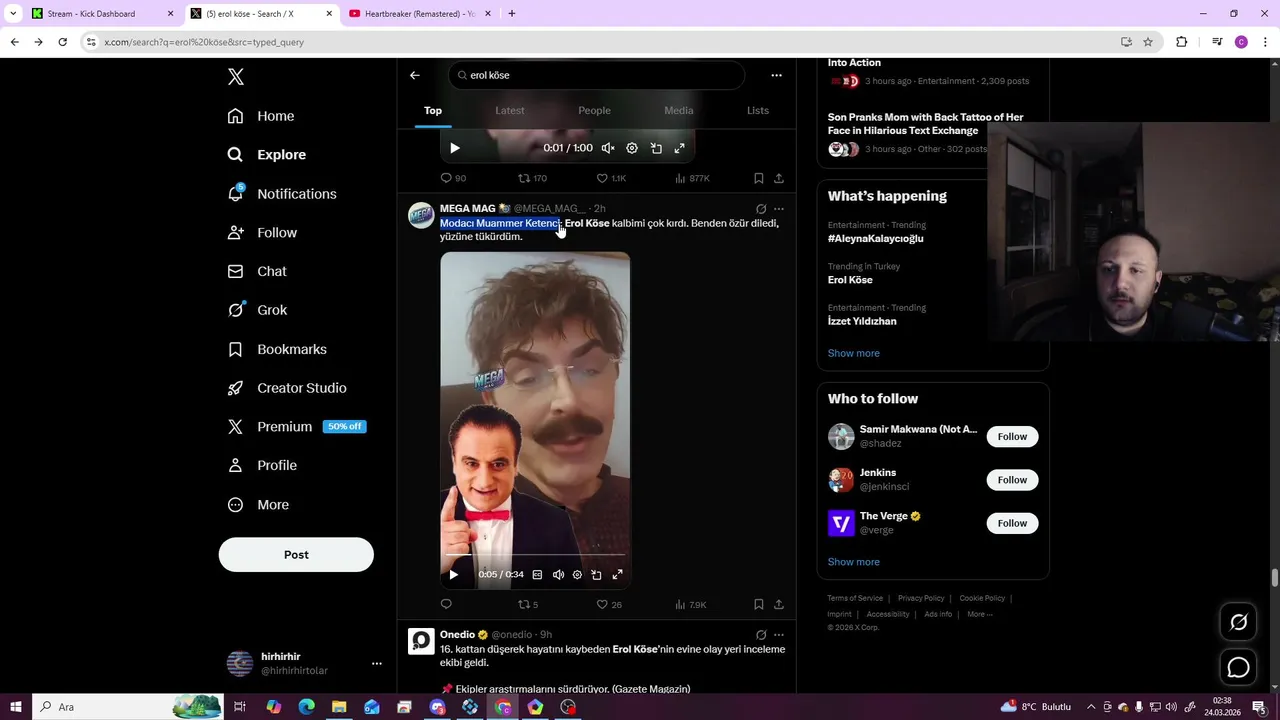Viewport: 1280px width, 720px height.
Task: Go back using the search page arrow
Action: coord(415,75)
